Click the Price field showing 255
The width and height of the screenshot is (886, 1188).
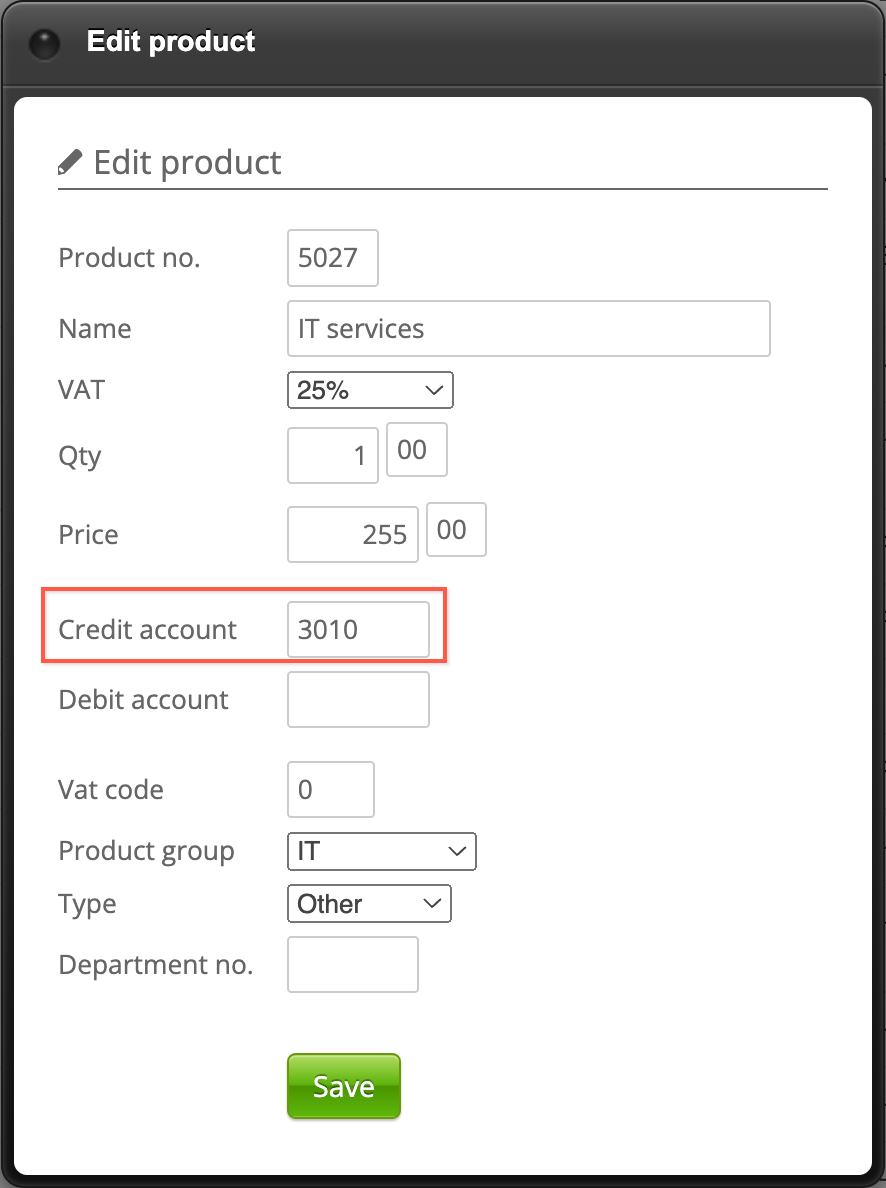click(352, 534)
